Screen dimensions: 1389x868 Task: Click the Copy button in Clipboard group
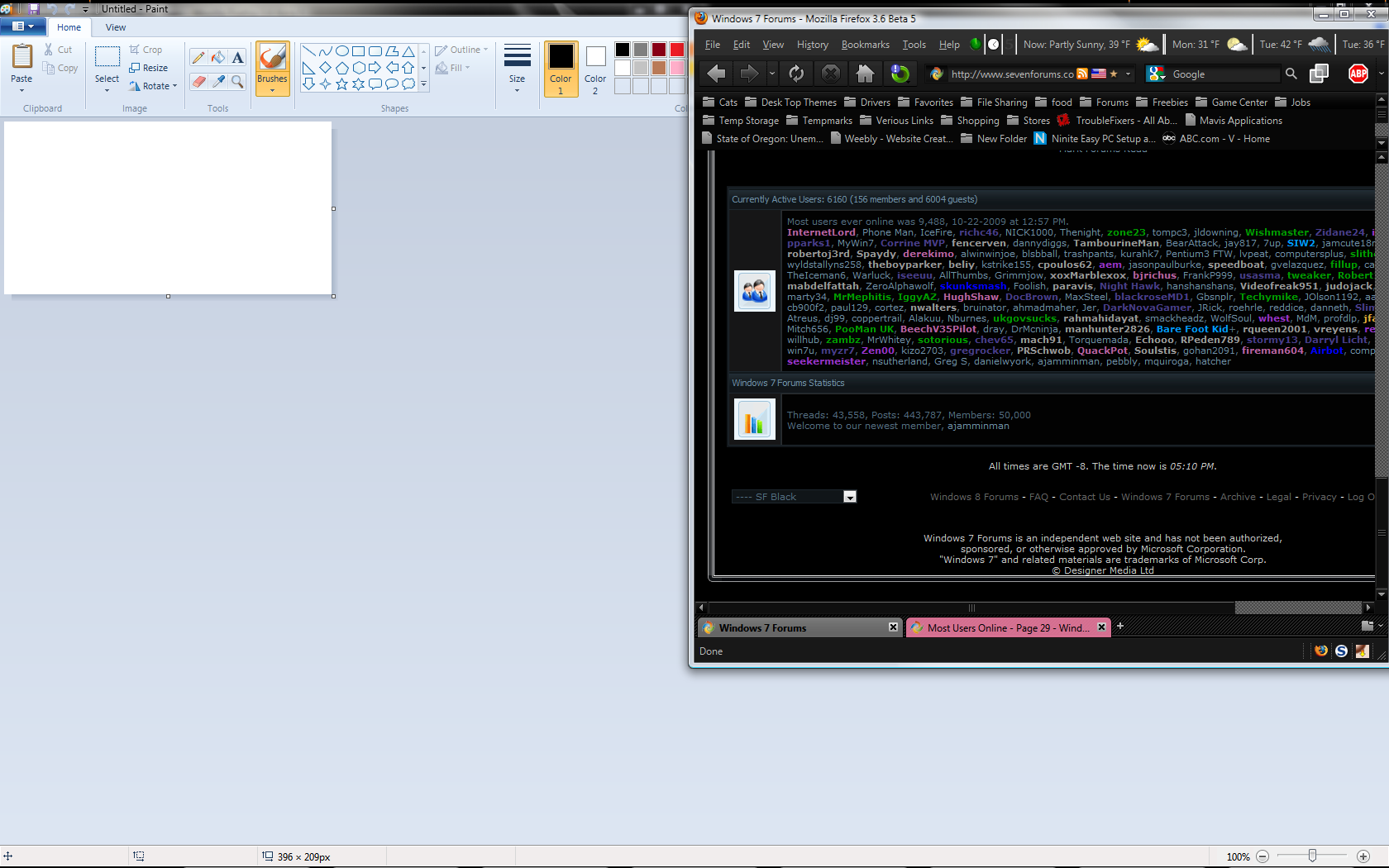[x=61, y=69]
